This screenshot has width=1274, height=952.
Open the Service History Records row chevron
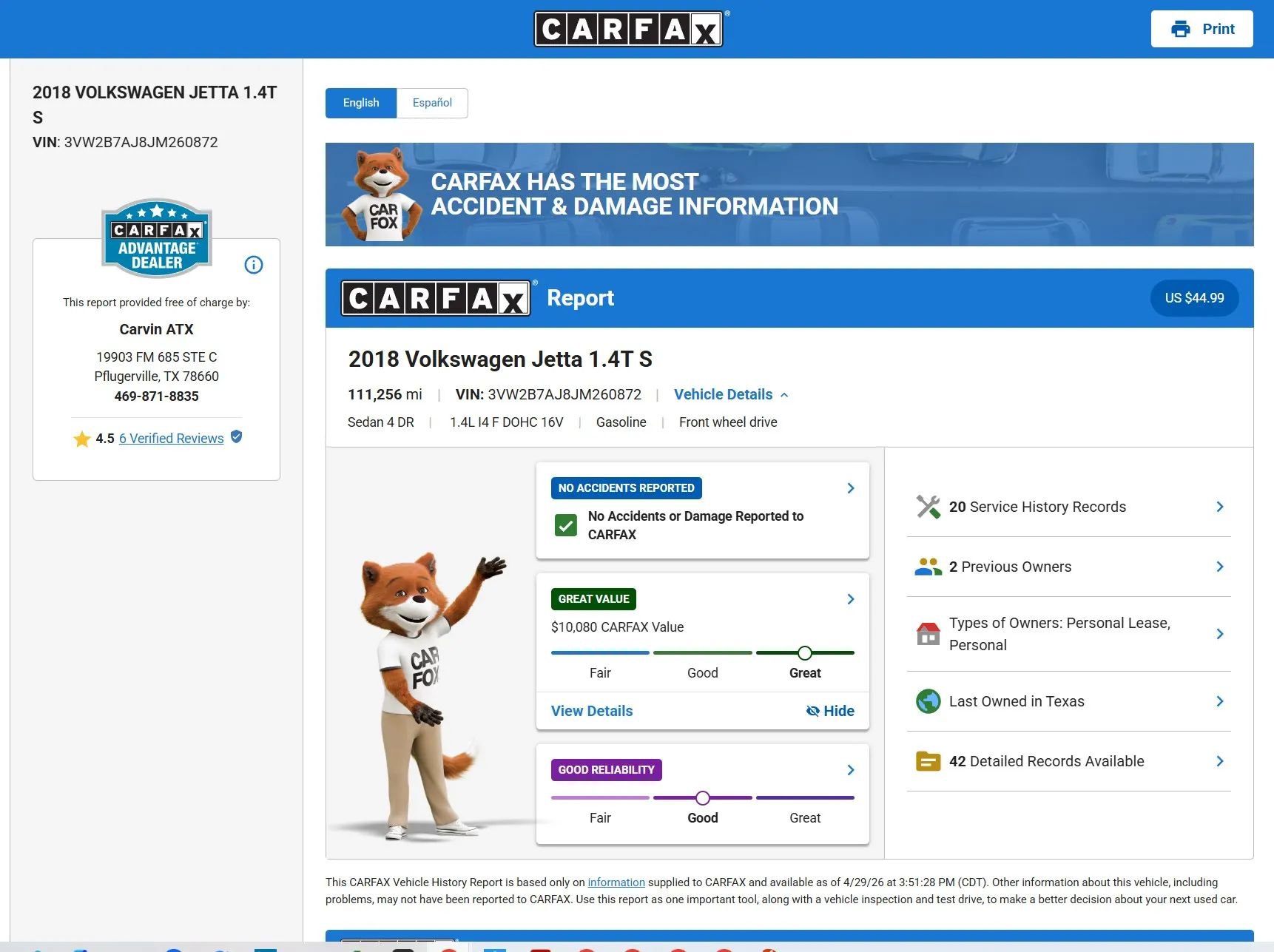[x=1220, y=507]
